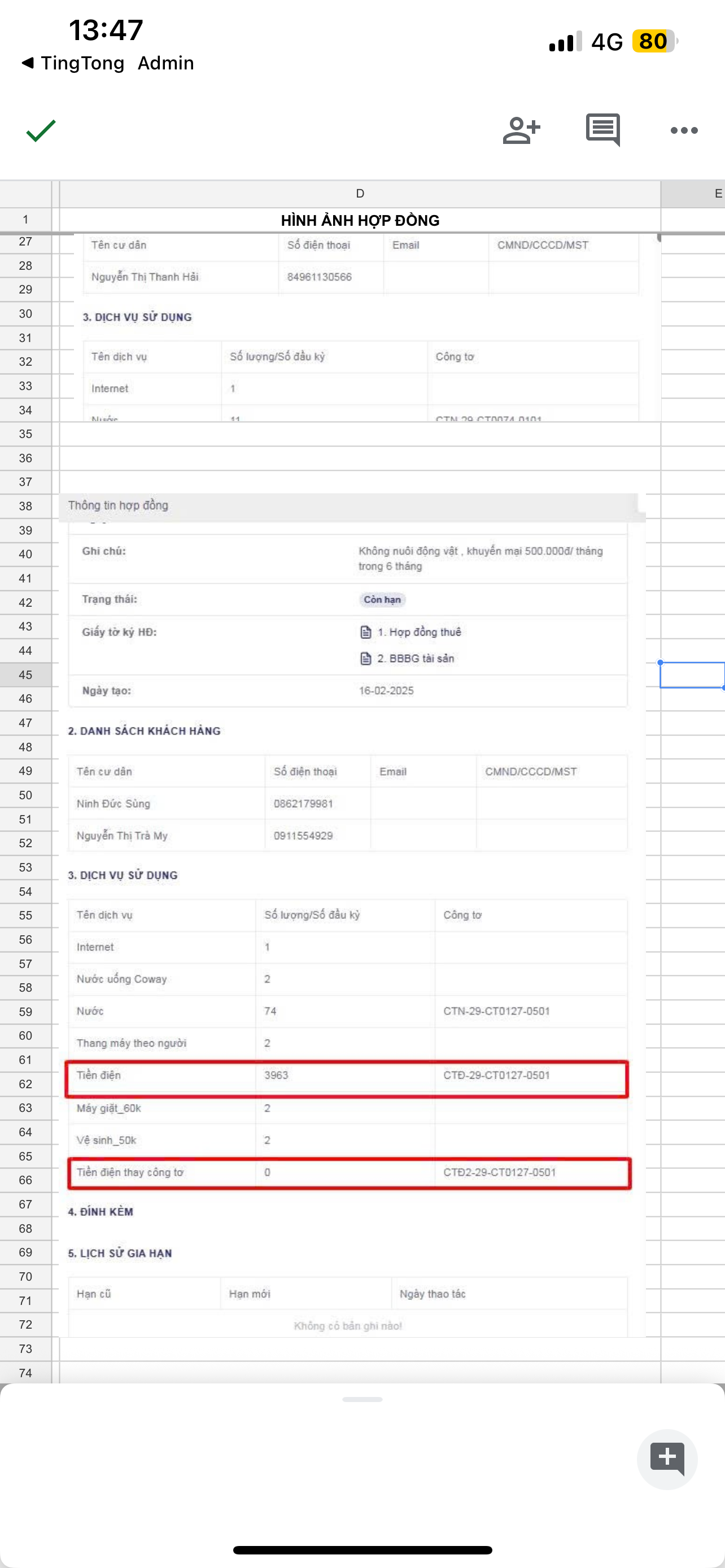Select row 45 header
Viewport: 725px width, 1568px height.
pyautogui.click(x=25, y=674)
